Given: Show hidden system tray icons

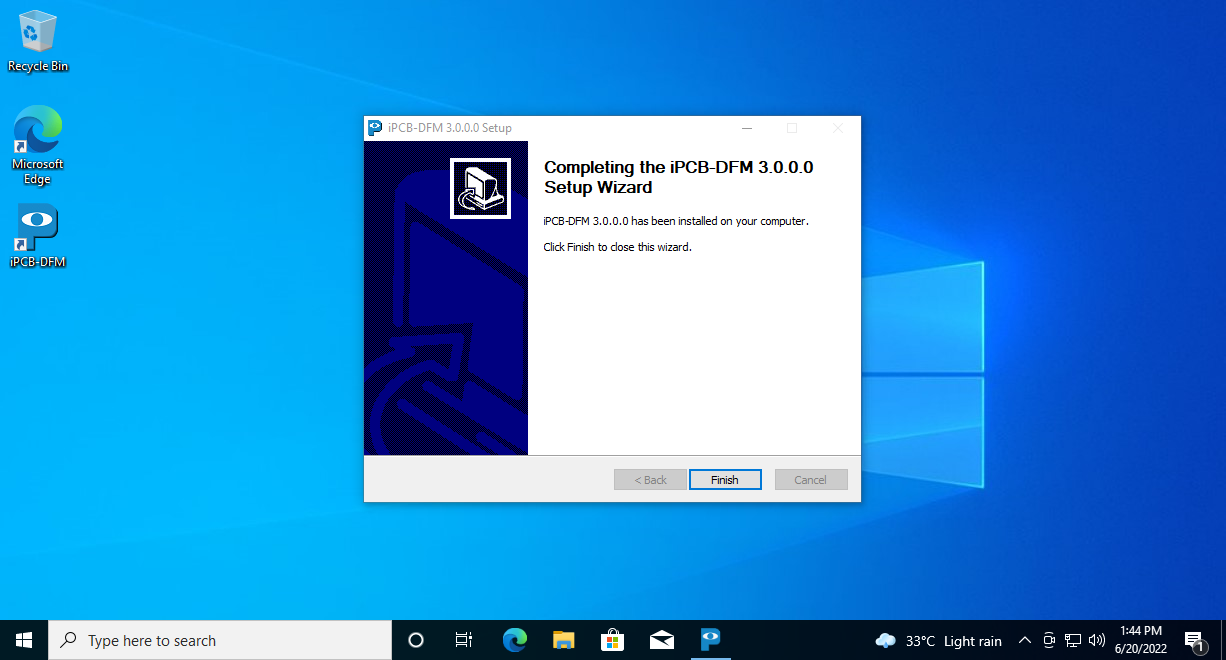Looking at the screenshot, I should pos(1024,640).
